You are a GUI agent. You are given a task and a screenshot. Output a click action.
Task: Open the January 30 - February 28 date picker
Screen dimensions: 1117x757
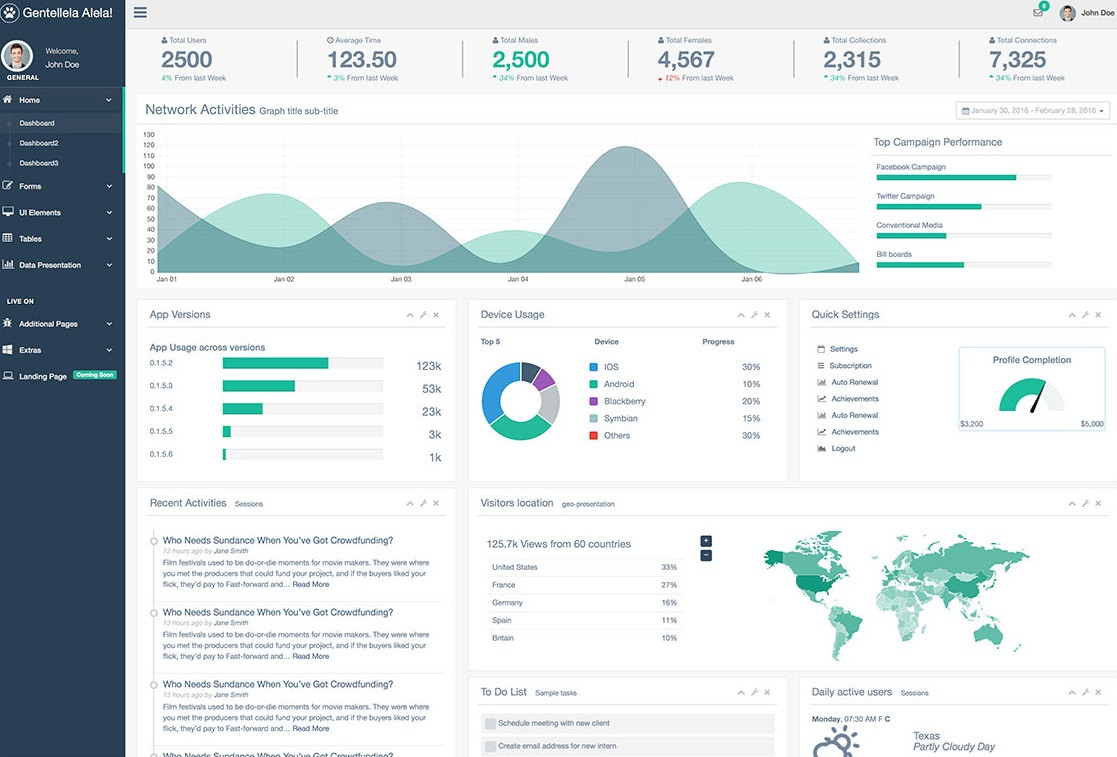[1033, 110]
